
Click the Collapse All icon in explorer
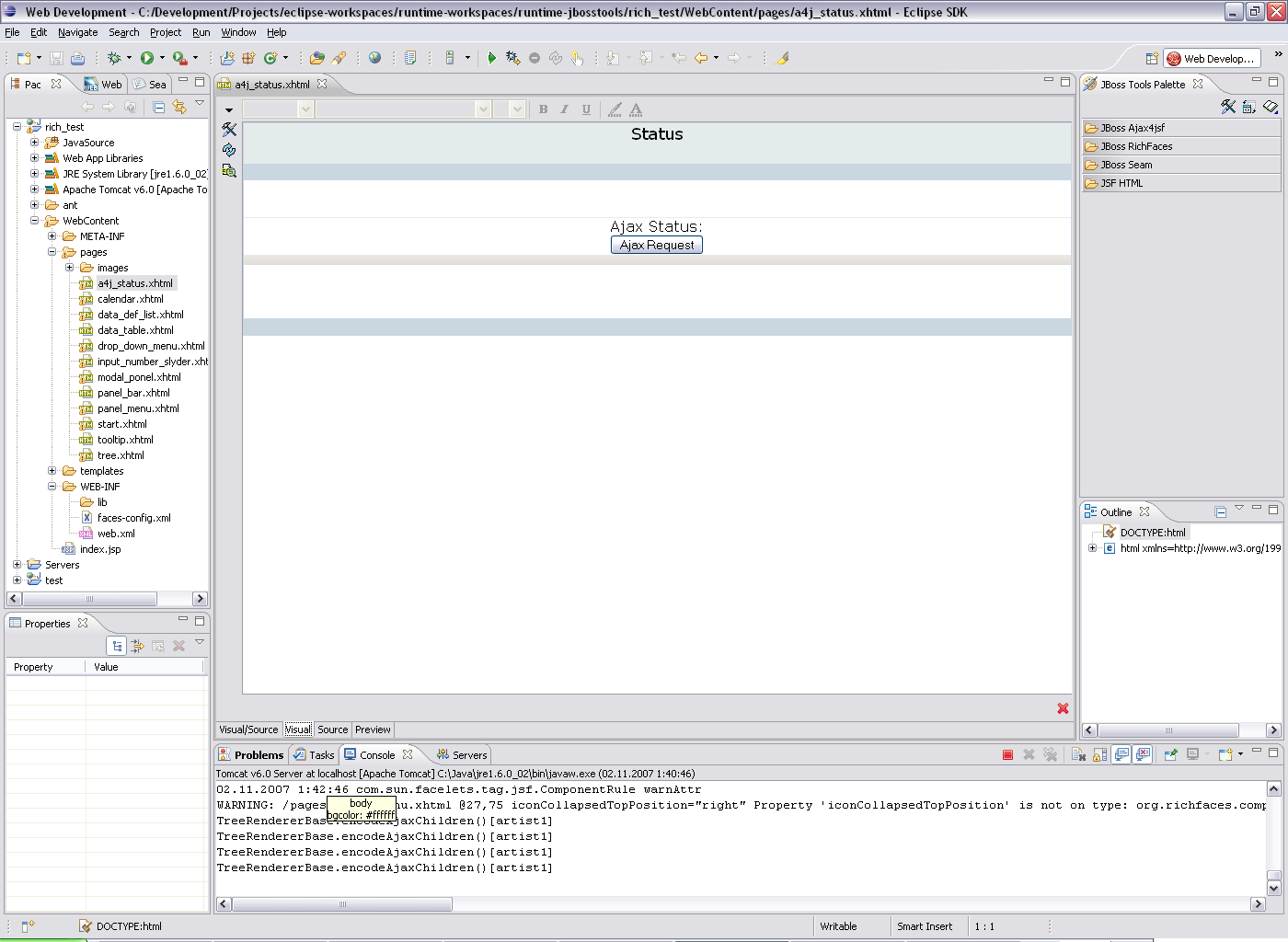coord(158,107)
